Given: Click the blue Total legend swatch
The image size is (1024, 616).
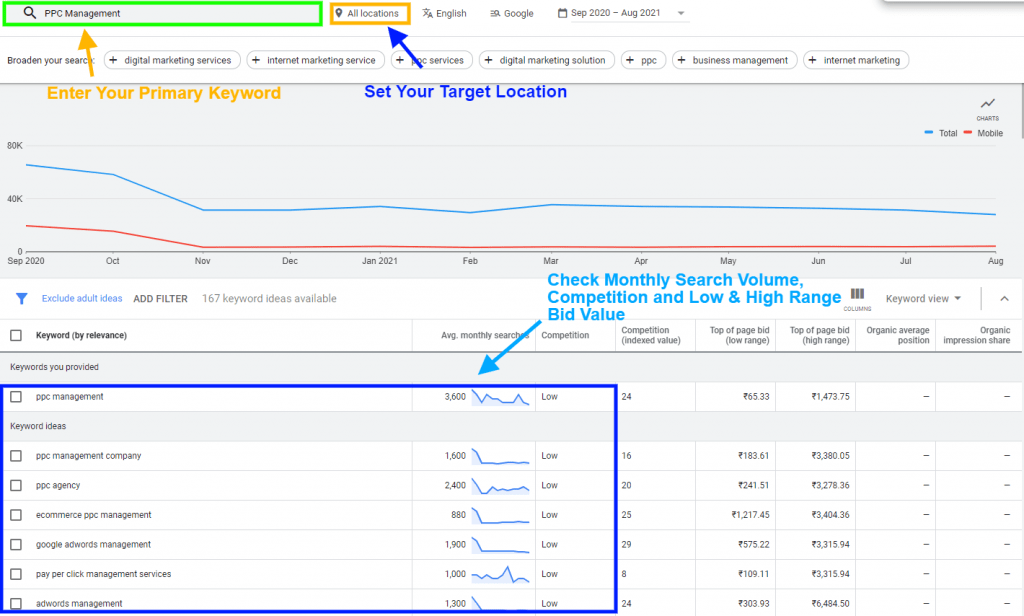Looking at the screenshot, I should pyautogui.click(x=929, y=133).
